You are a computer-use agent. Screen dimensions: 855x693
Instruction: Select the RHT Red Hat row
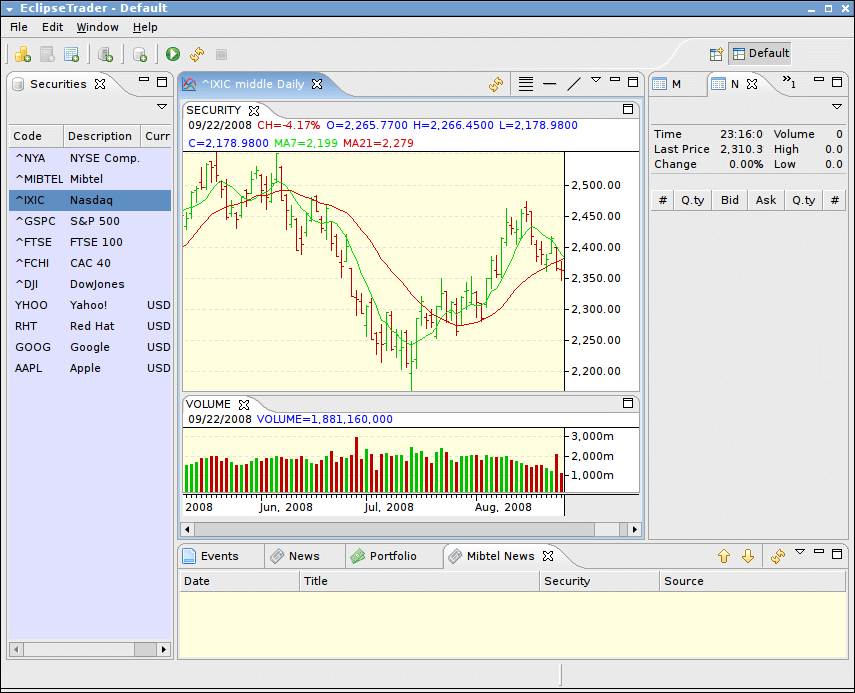point(90,326)
